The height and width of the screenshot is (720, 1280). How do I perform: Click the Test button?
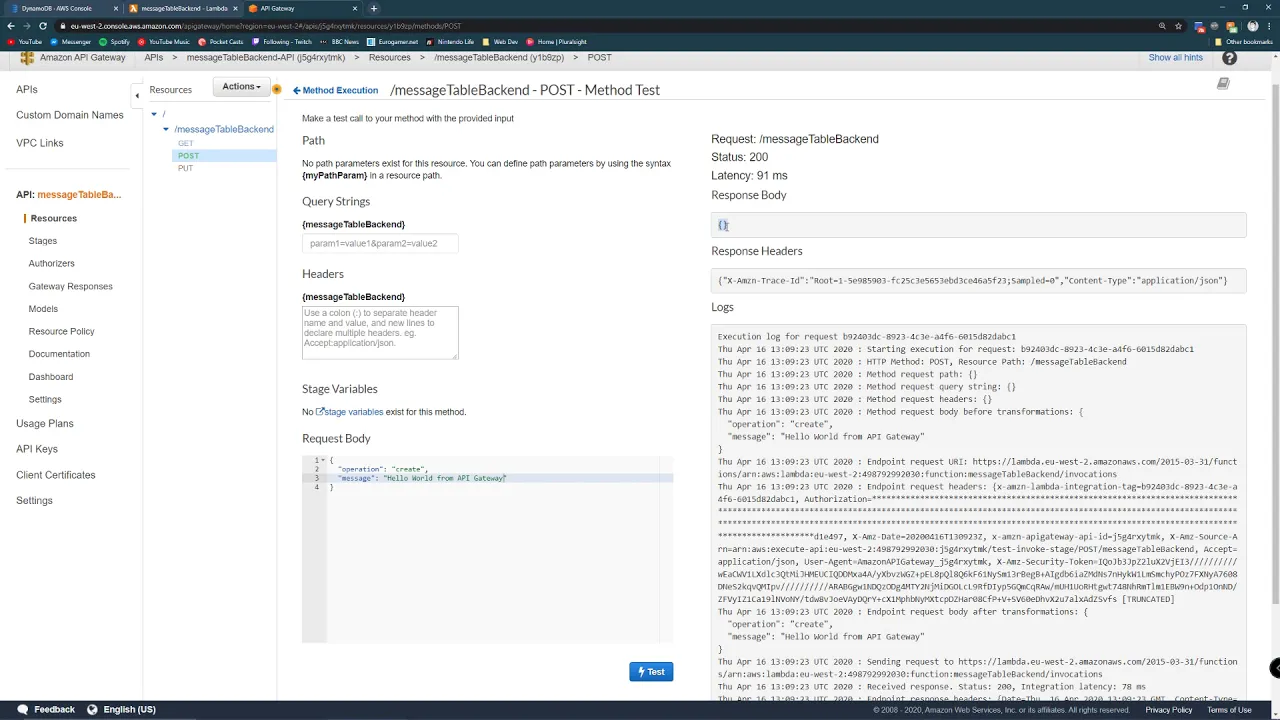coord(651,672)
